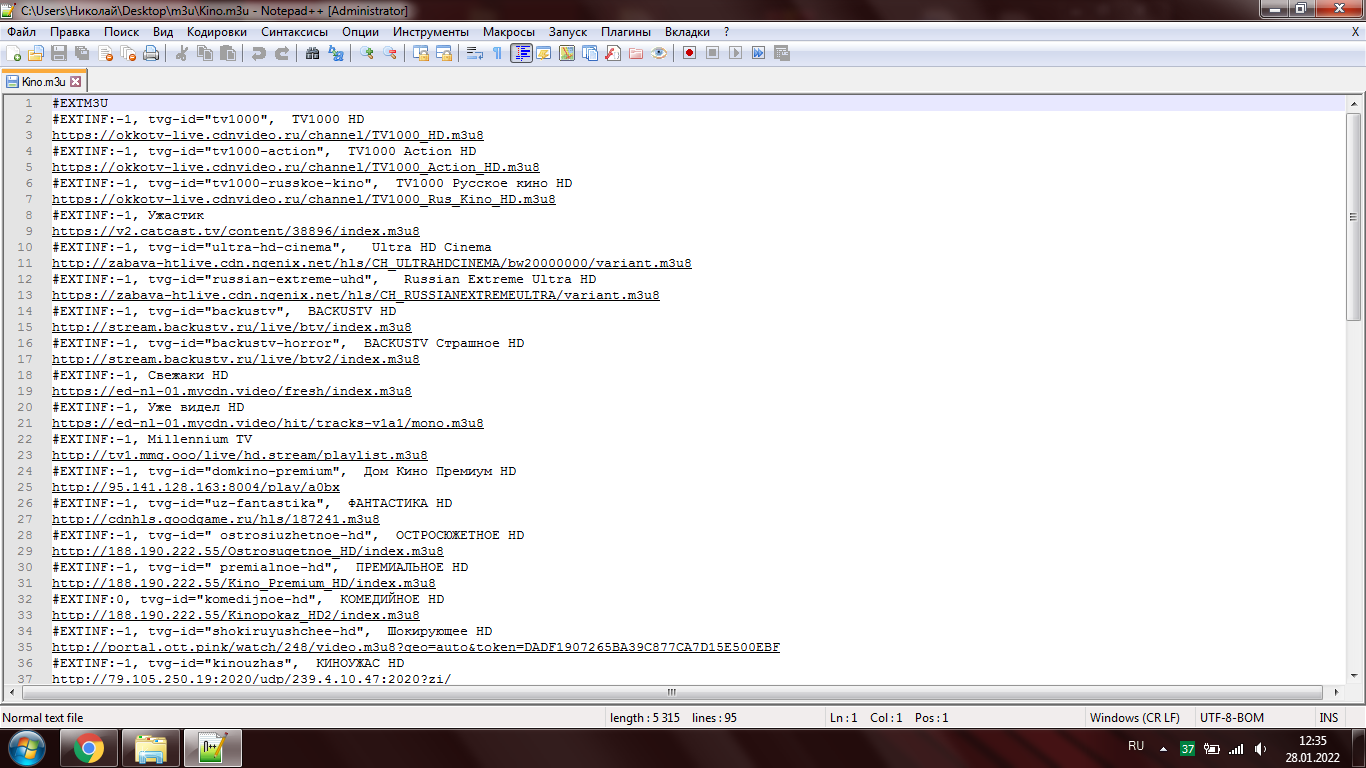Open Google Chrome from the taskbar
Image resolution: width=1366 pixels, height=768 pixels.
pyautogui.click(x=89, y=747)
